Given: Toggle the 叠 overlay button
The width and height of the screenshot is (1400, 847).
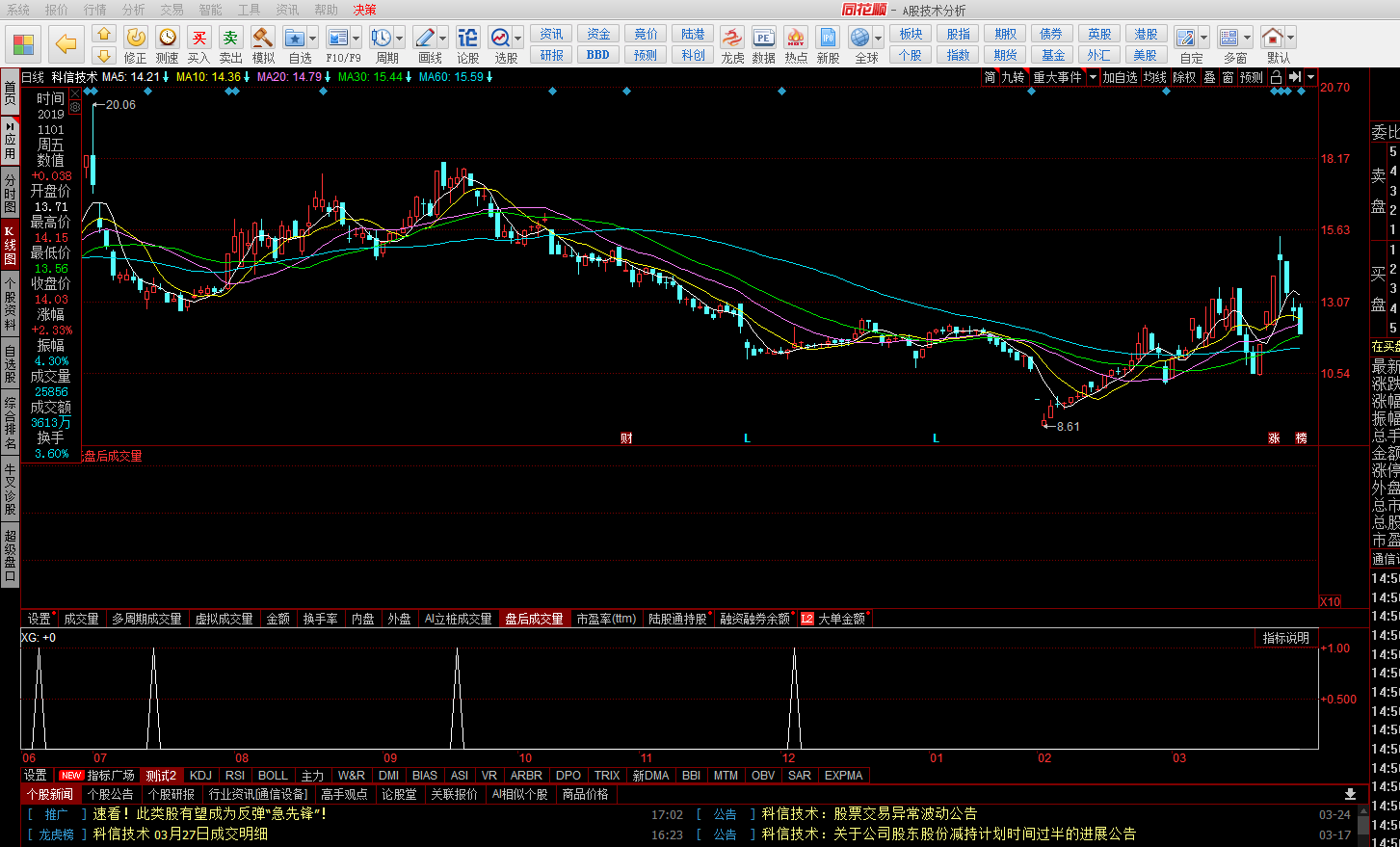Looking at the screenshot, I should tap(1209, 77).
